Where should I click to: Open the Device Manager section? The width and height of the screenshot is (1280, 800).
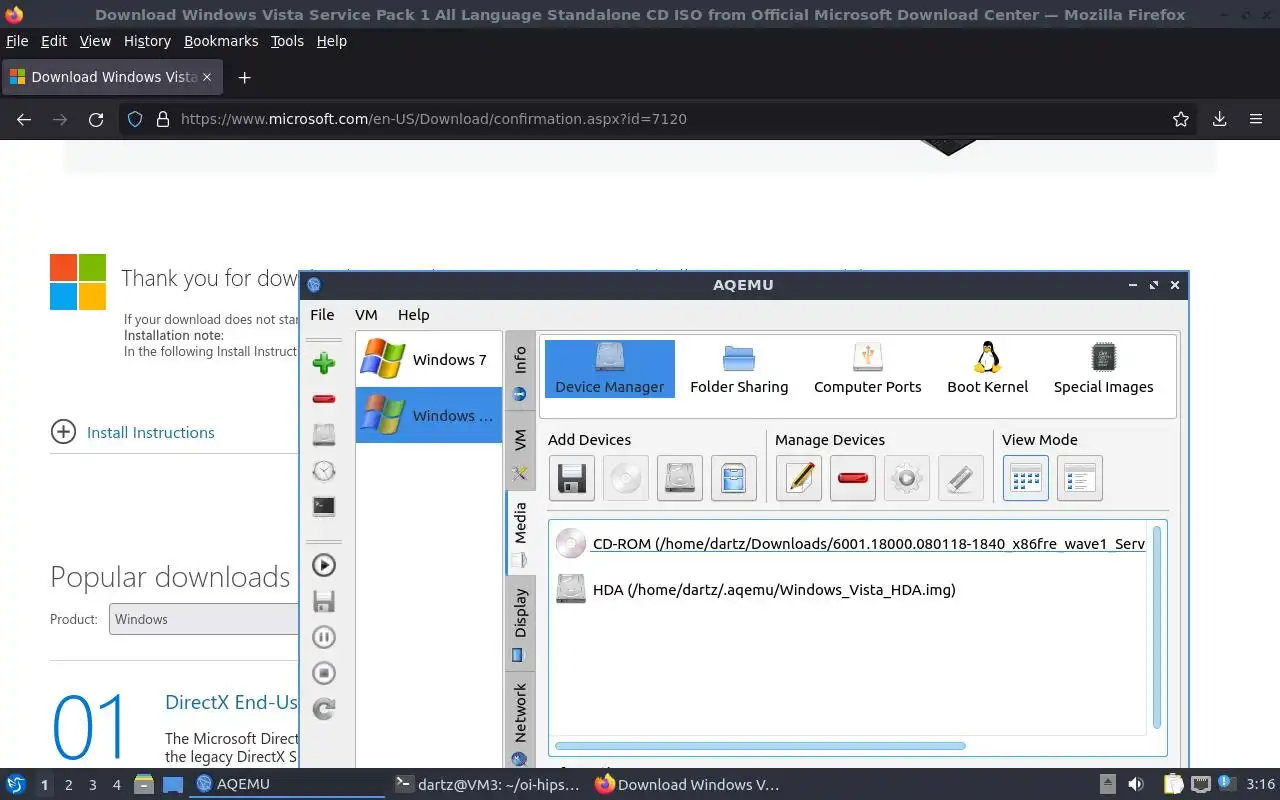pos(610,369)
